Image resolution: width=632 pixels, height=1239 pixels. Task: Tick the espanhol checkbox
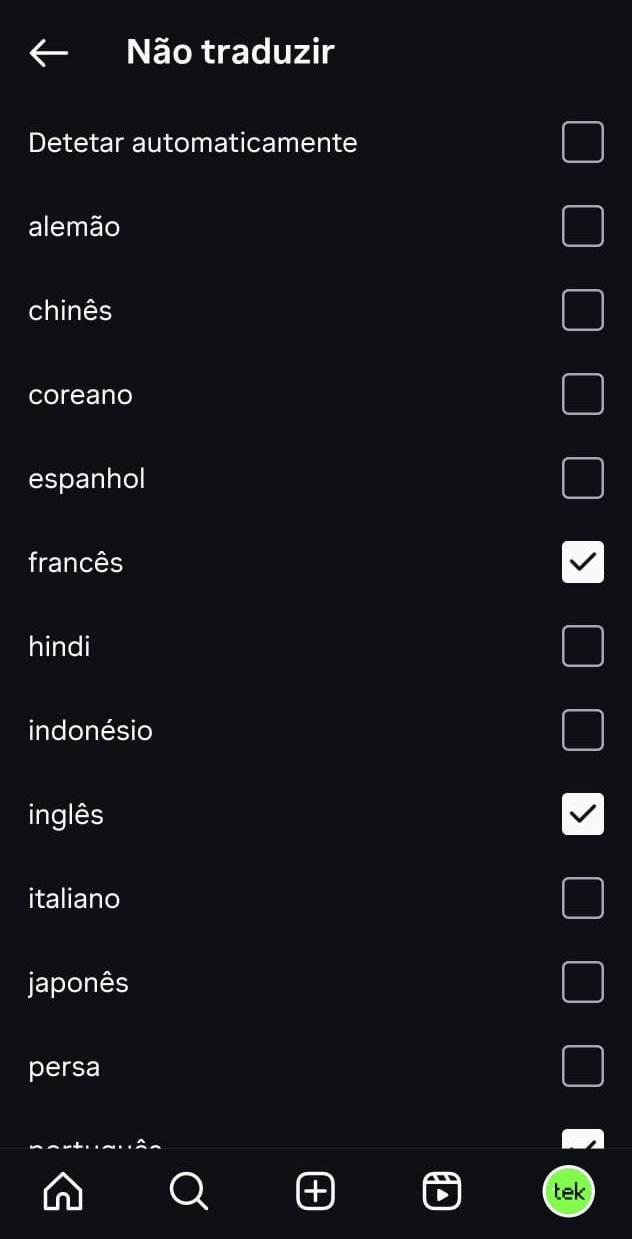point(582,478)
